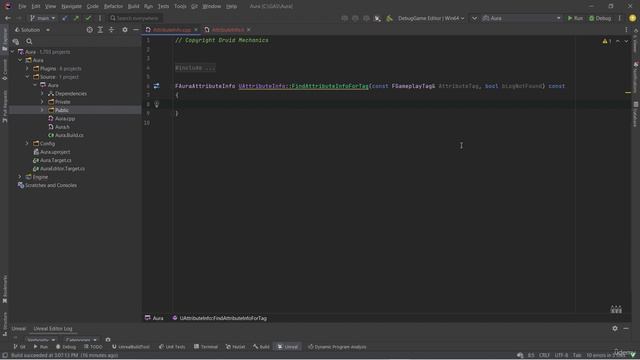Click the git push arrow icon
Image resolution: width=640 pixels, height=360 pixels.
click(x=76, y=18)
